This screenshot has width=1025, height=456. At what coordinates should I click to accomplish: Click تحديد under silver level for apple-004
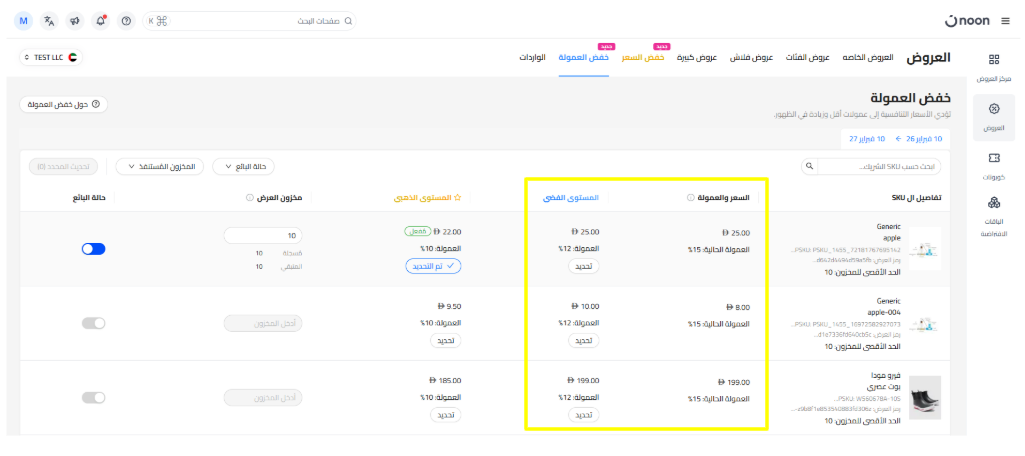click(x=582, y=341)
